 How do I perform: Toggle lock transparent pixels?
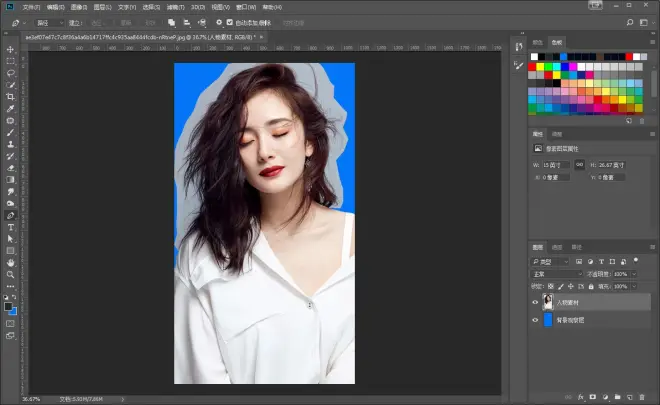pyautogui.click(x=551, y=286)
